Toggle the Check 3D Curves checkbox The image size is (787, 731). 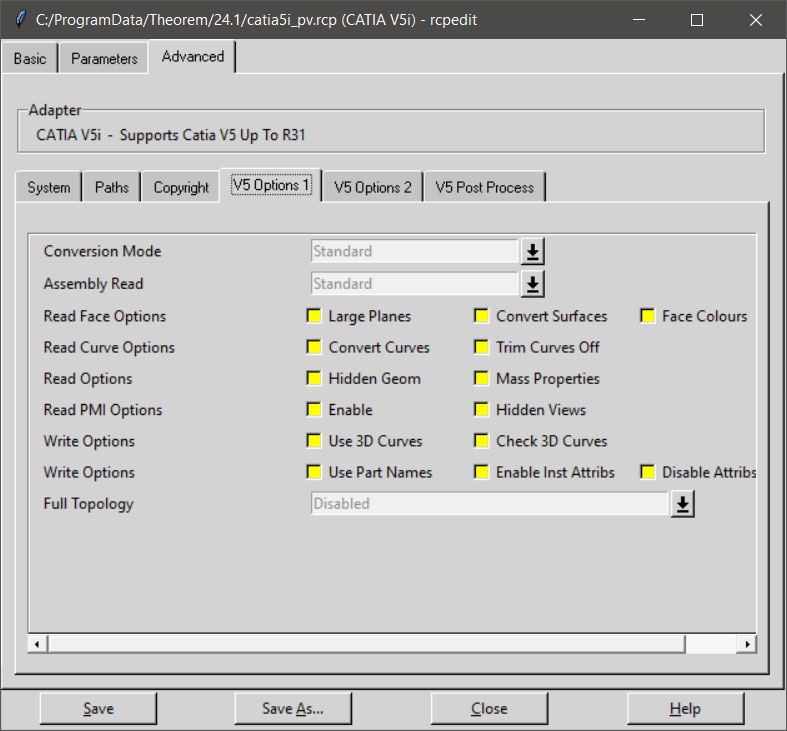[x=481, y=441]
